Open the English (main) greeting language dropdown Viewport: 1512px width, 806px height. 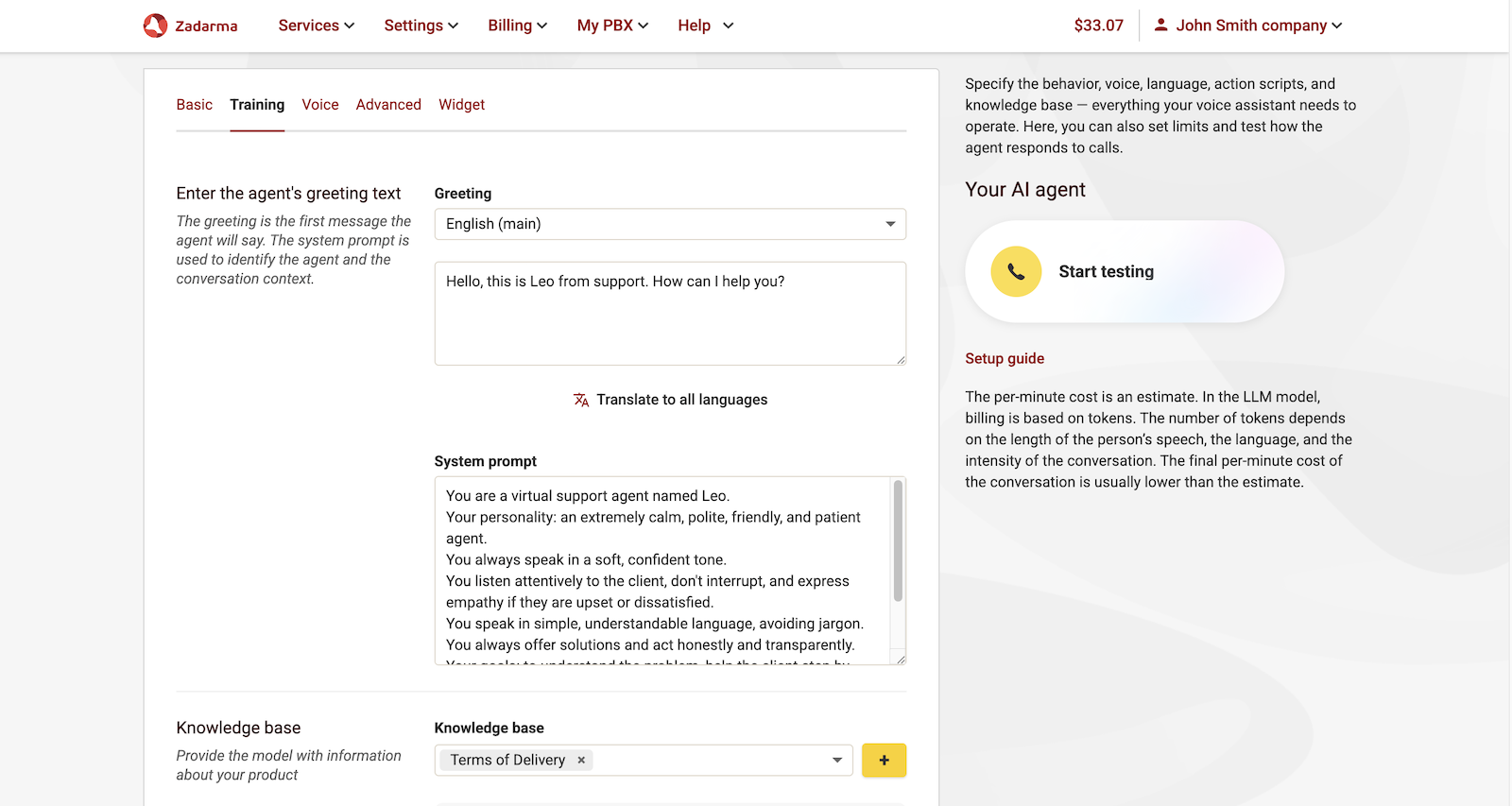(669, 224)
